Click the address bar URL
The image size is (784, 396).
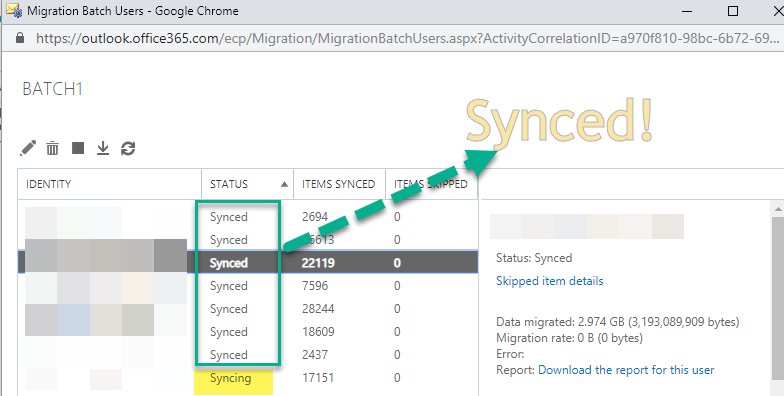(408, 38)
